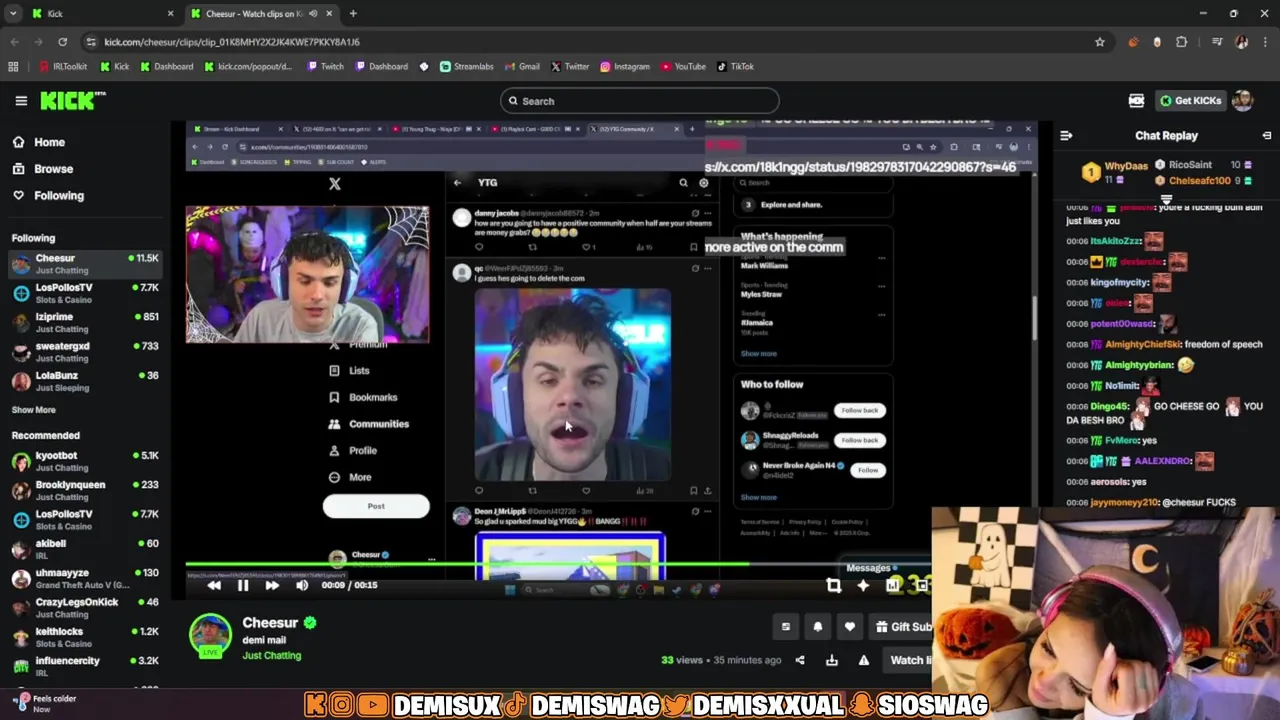Open the Gmail bookmark
Image resolution: width=1280 pixels, height=720 pixels.
coord(522,67)
